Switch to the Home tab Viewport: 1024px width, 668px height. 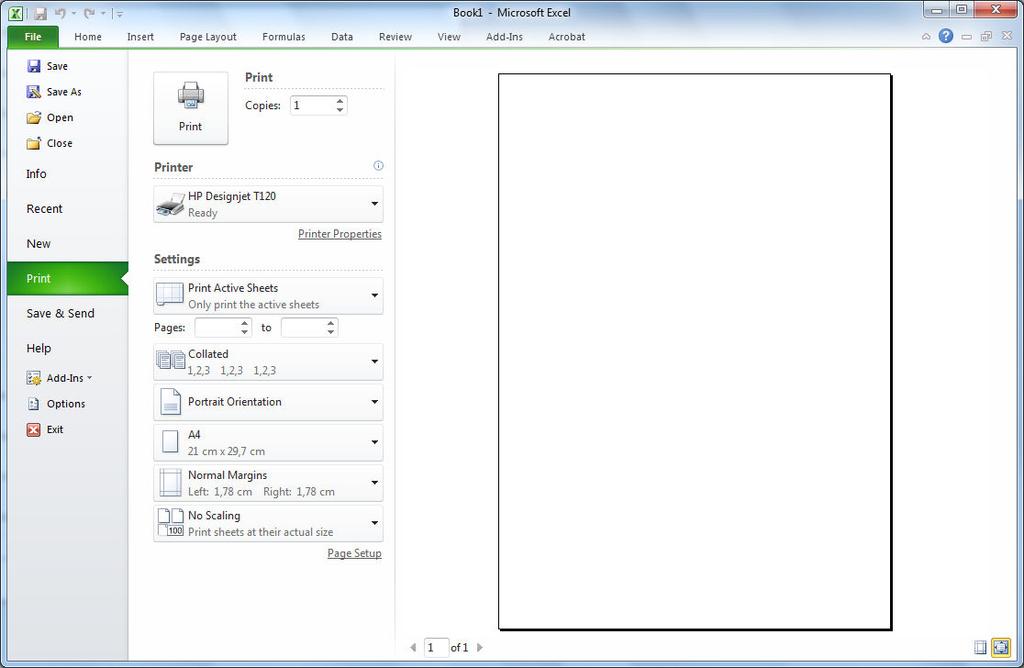[88, 37]
